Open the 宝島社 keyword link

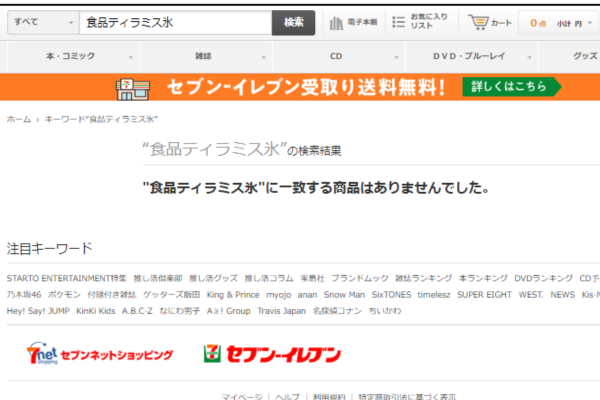coord(312,278)
